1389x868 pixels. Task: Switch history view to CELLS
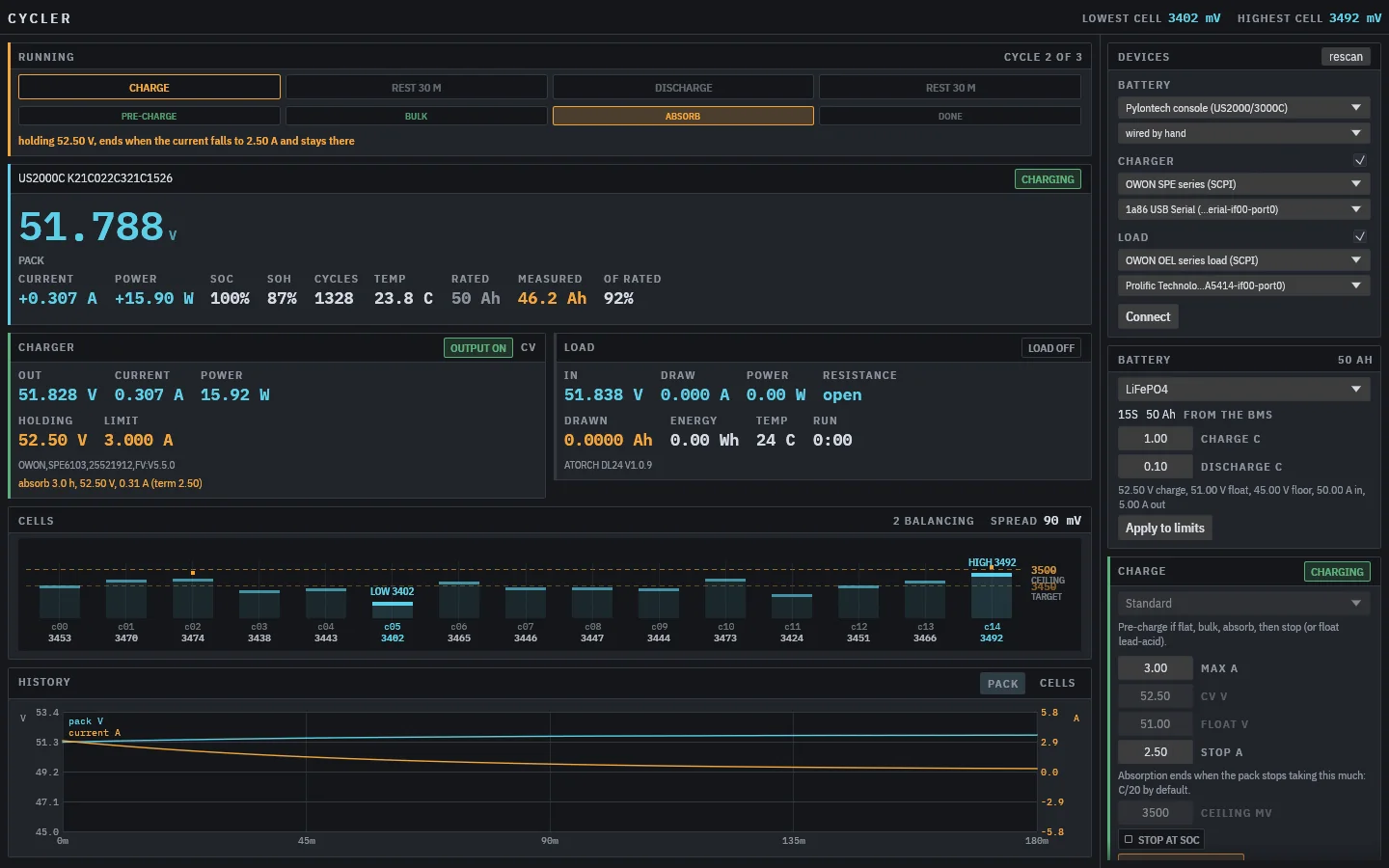(1057, 683)
